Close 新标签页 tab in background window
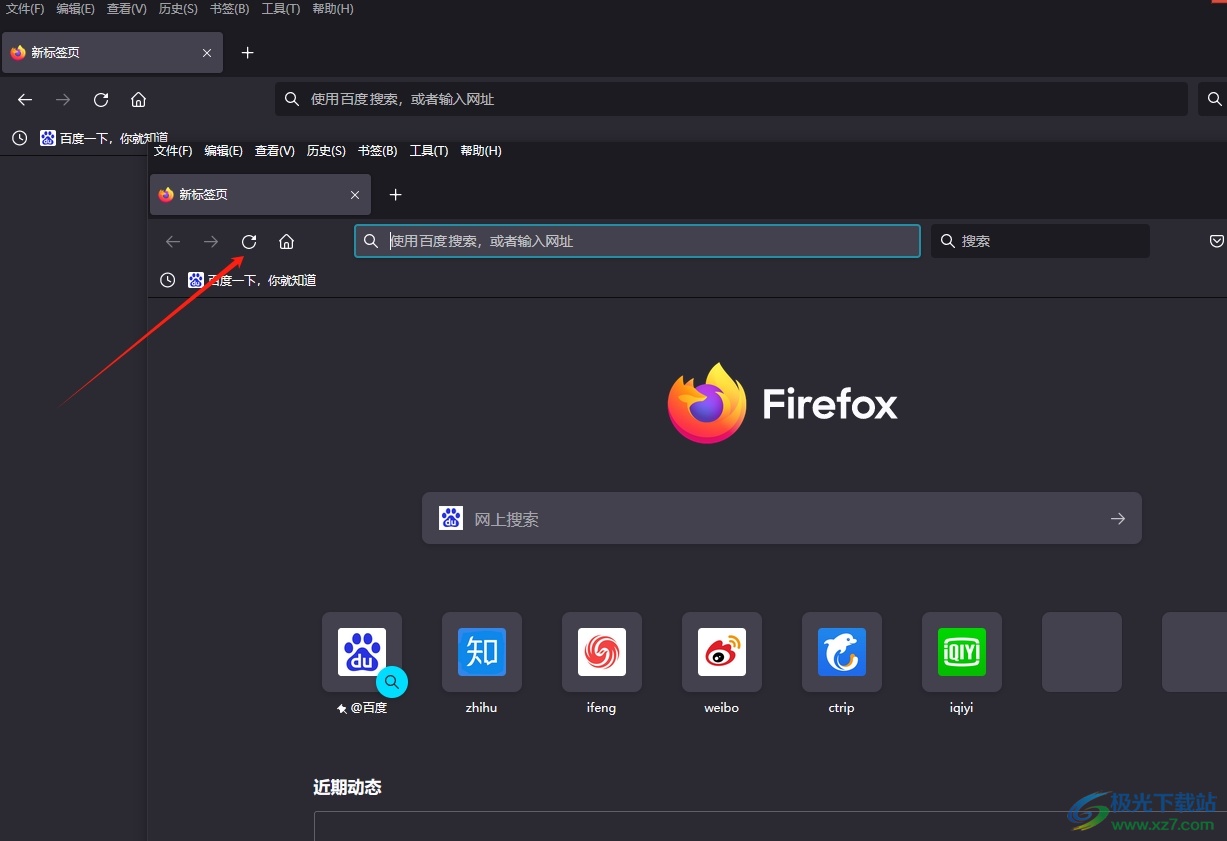This screenshot has height=841, width=1227. coord(207,53)
